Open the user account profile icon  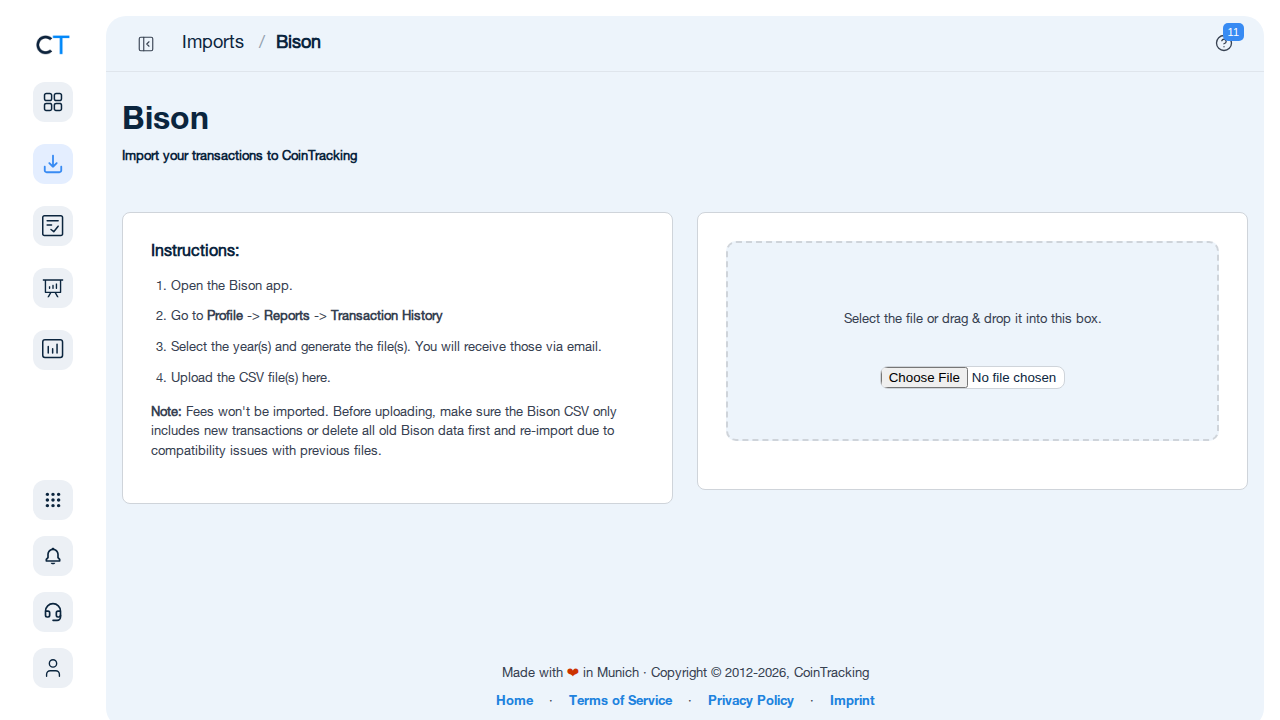(x=53, y=668)
